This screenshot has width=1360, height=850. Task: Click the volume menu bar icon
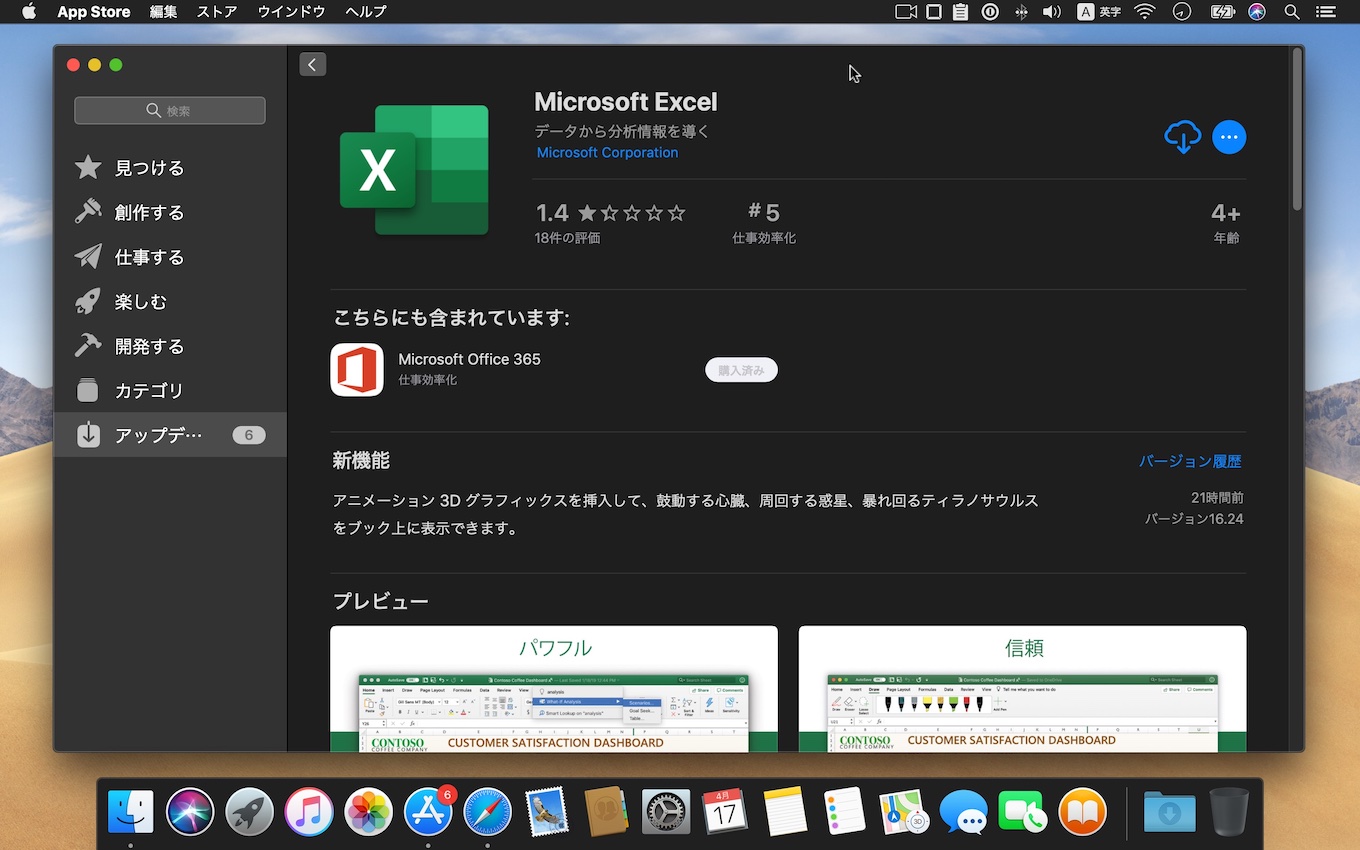(1051, 12)
